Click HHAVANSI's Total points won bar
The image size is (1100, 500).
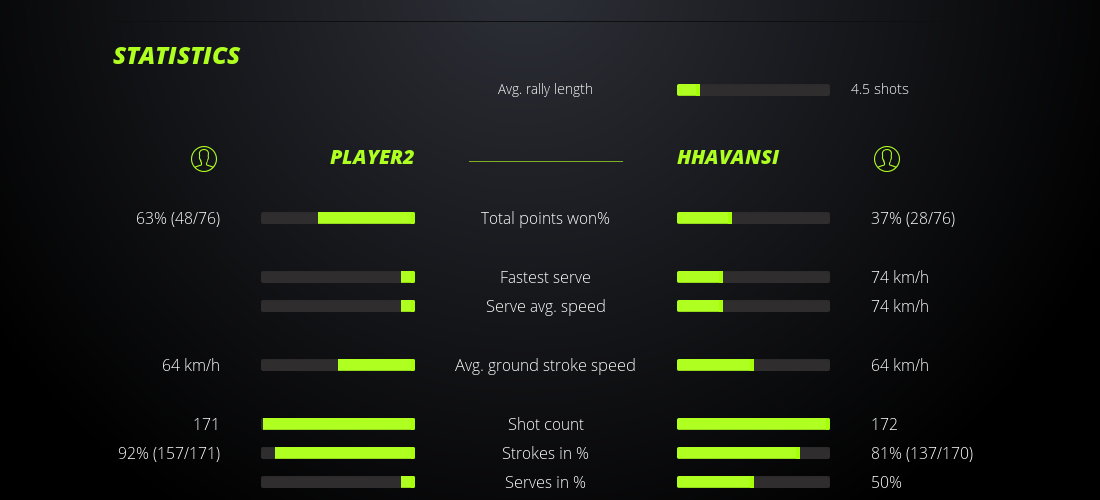[x=753, y=218]
